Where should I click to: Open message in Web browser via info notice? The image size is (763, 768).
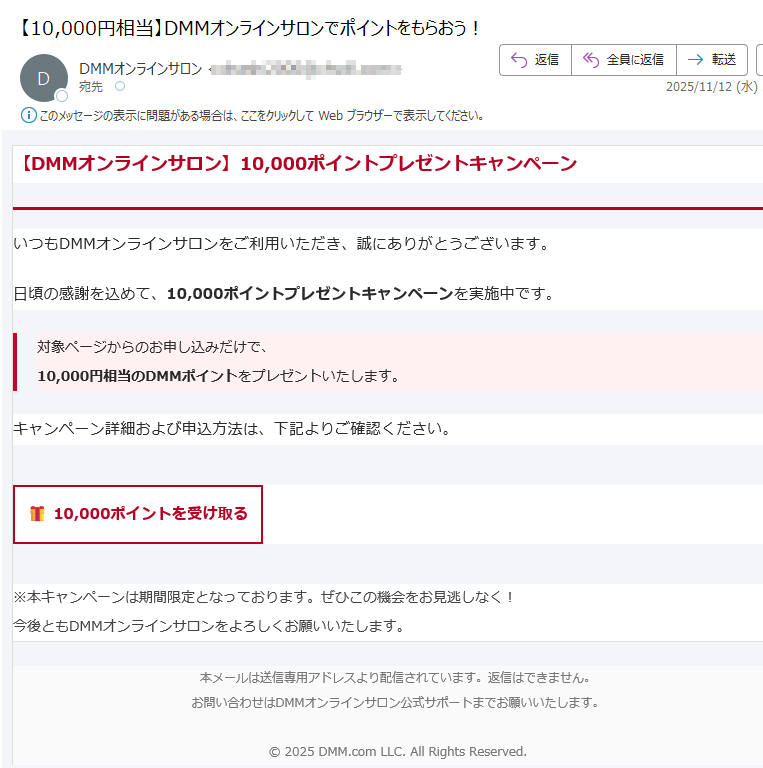[262, 116]
